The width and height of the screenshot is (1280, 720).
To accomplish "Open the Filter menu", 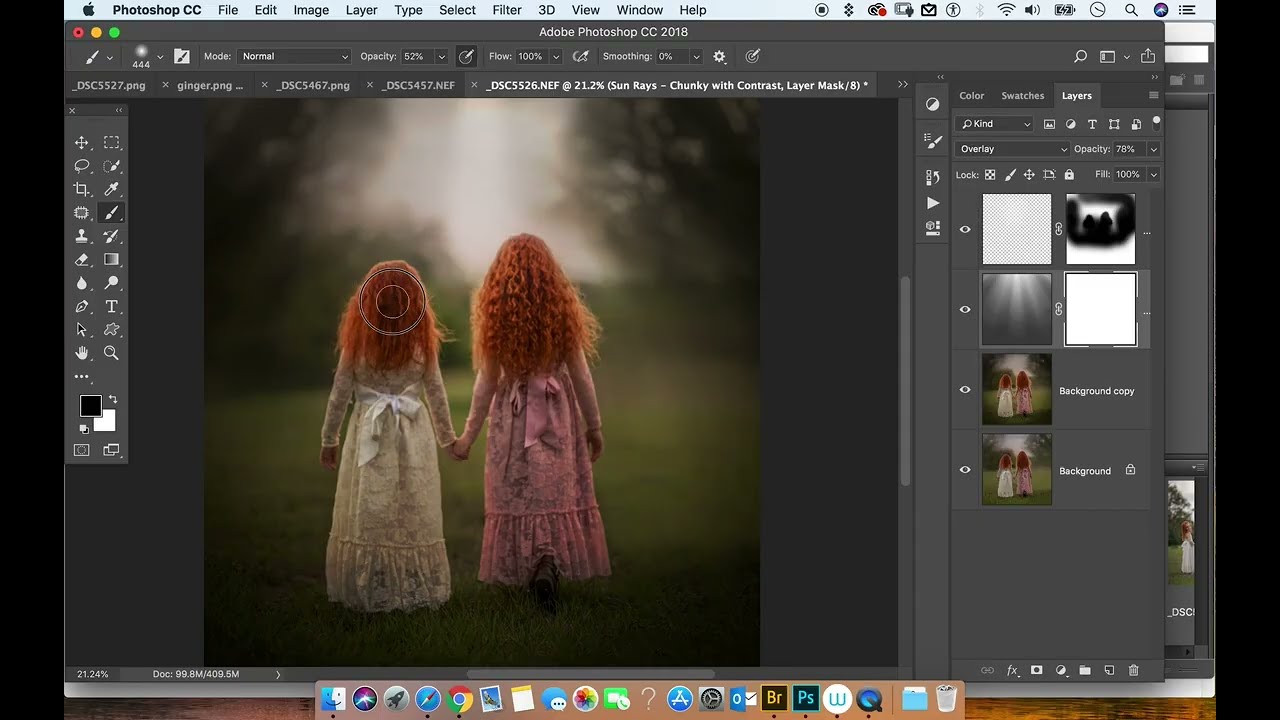I will point(507,10).
